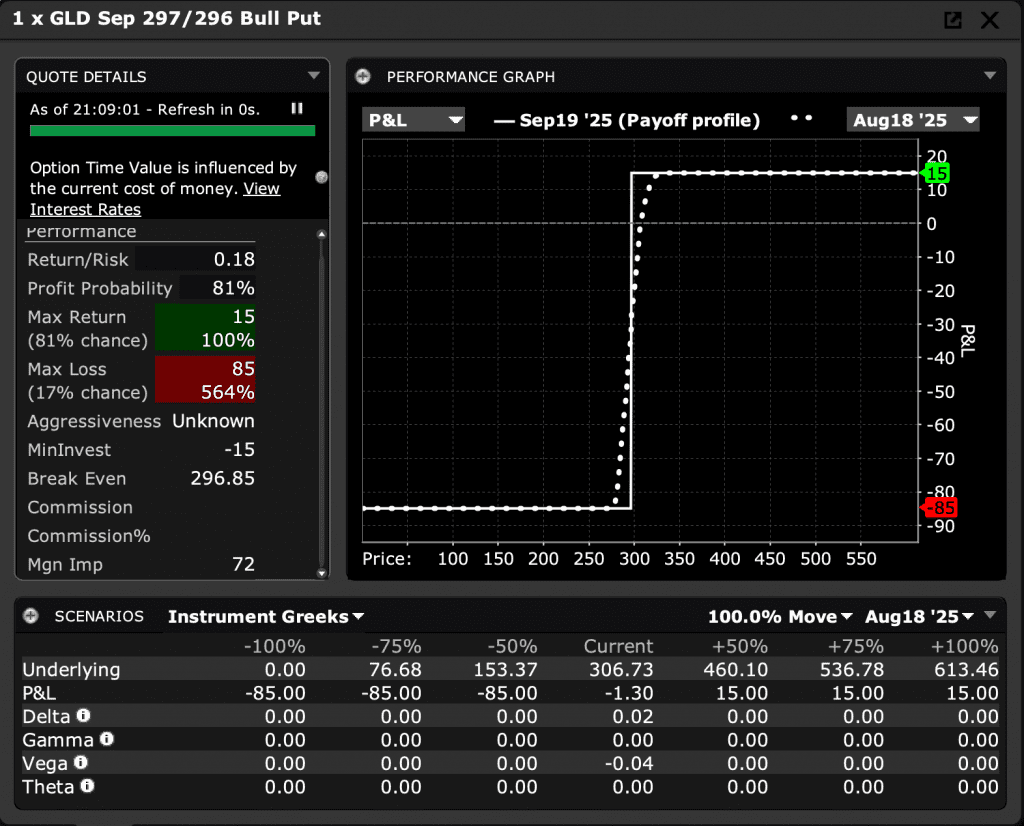The height and width of the screenshot is (826, 1024).
Task: Click the red -85 max-loss marker on graph
Action: click(939, 507)
